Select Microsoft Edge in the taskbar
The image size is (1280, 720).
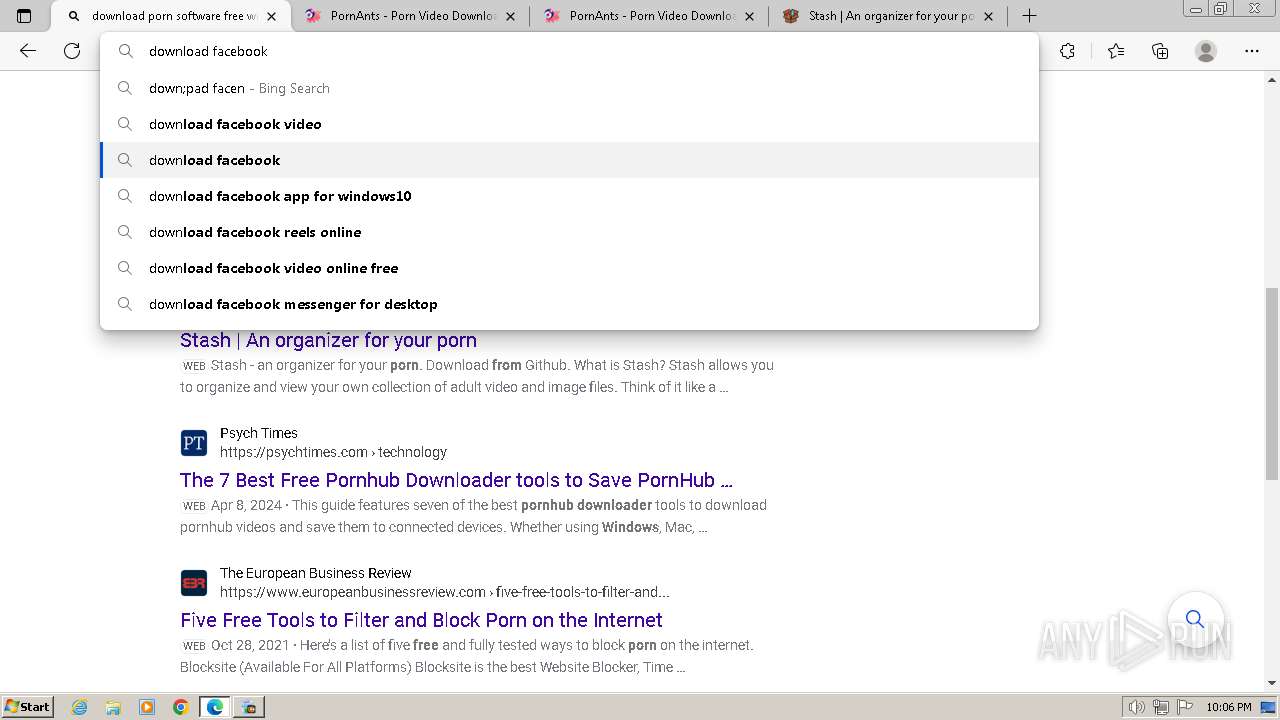pyautogui.click(x=215, y=707)
